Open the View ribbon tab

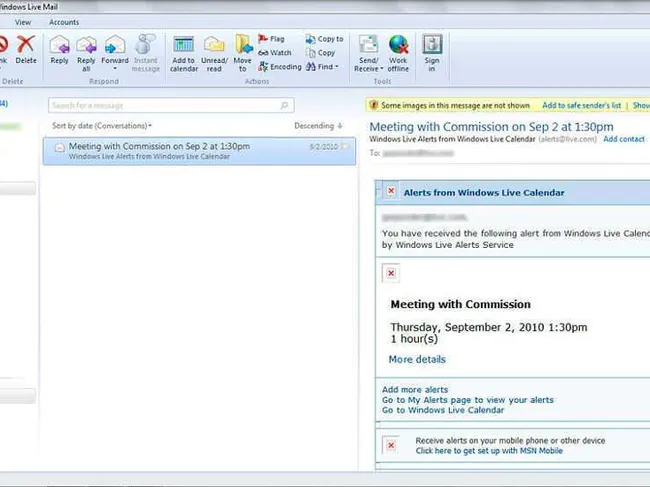[23, 21]
